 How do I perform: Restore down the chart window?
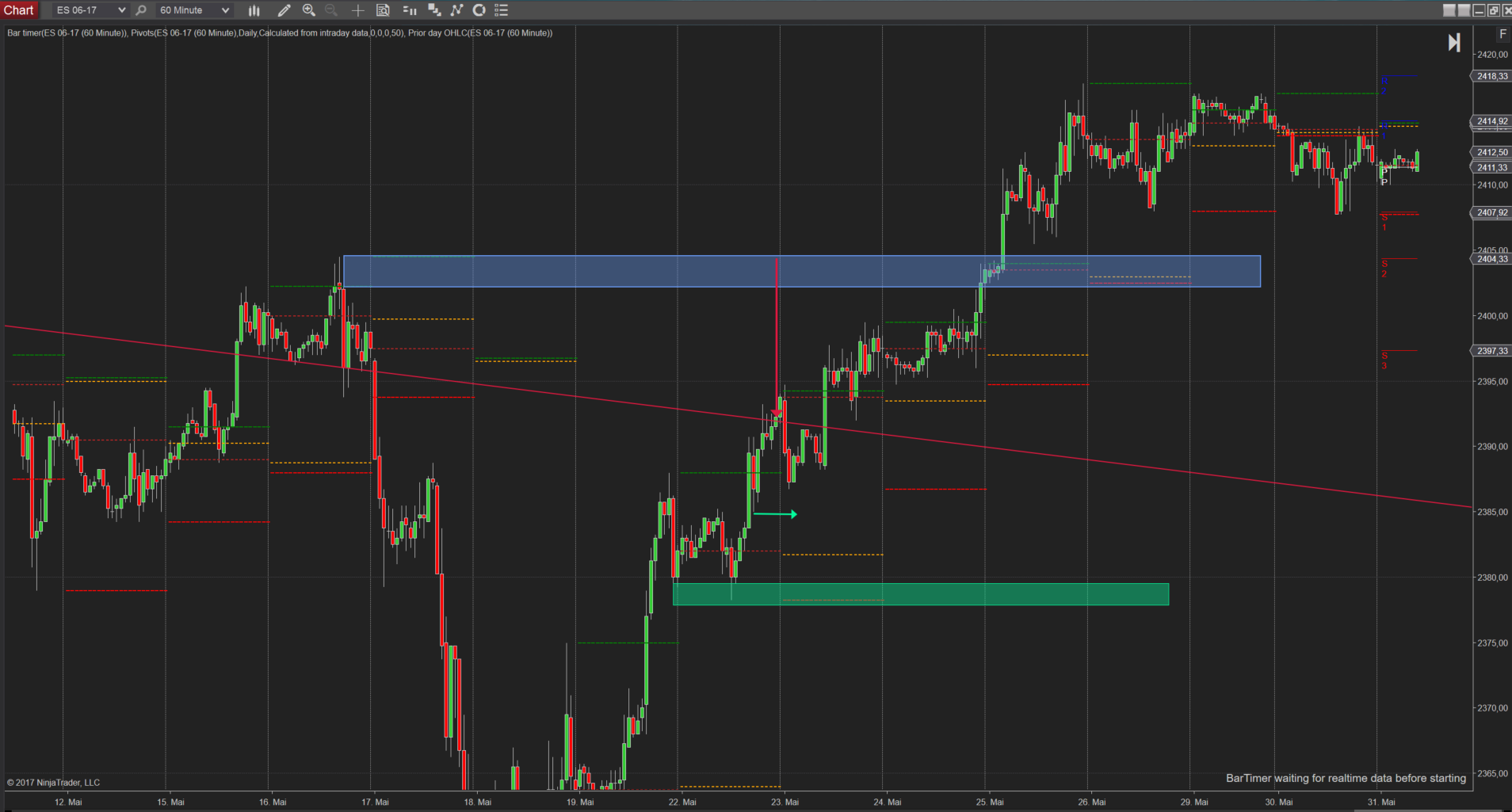[x=1494, y=10]
